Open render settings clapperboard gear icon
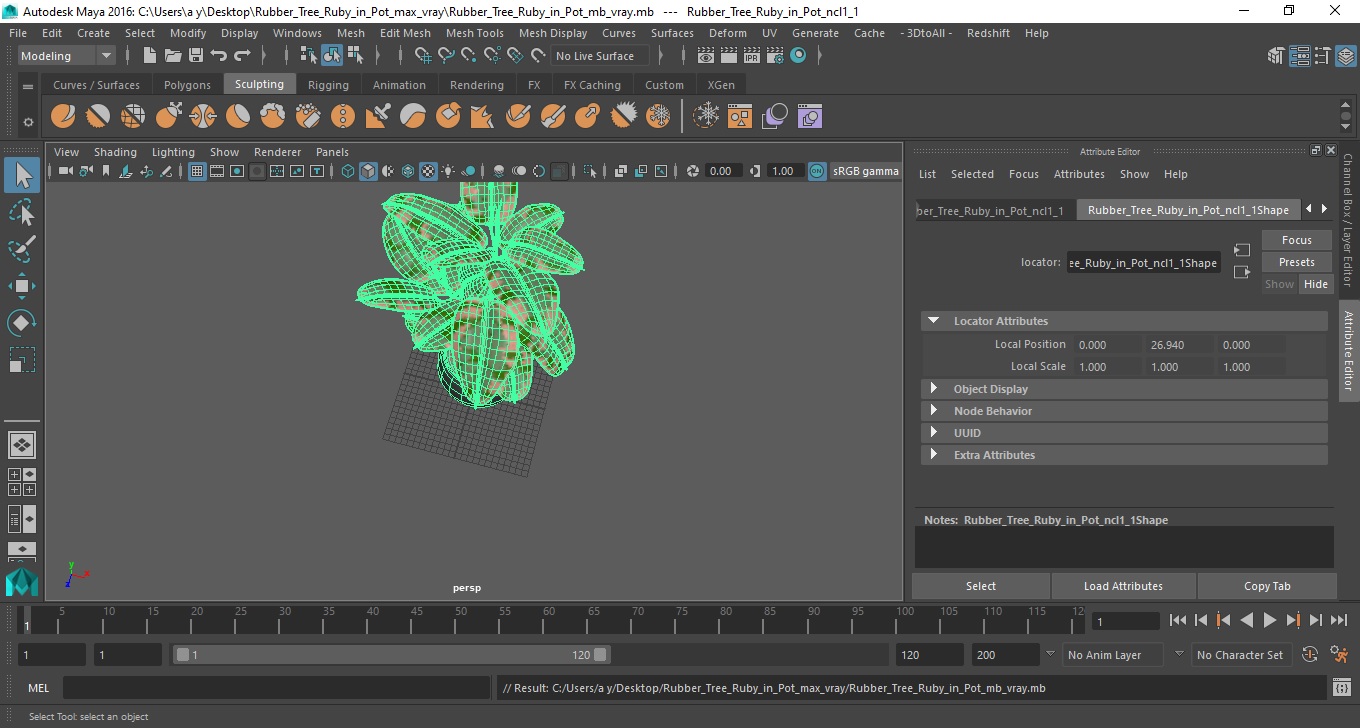 [x=775, y=56]
